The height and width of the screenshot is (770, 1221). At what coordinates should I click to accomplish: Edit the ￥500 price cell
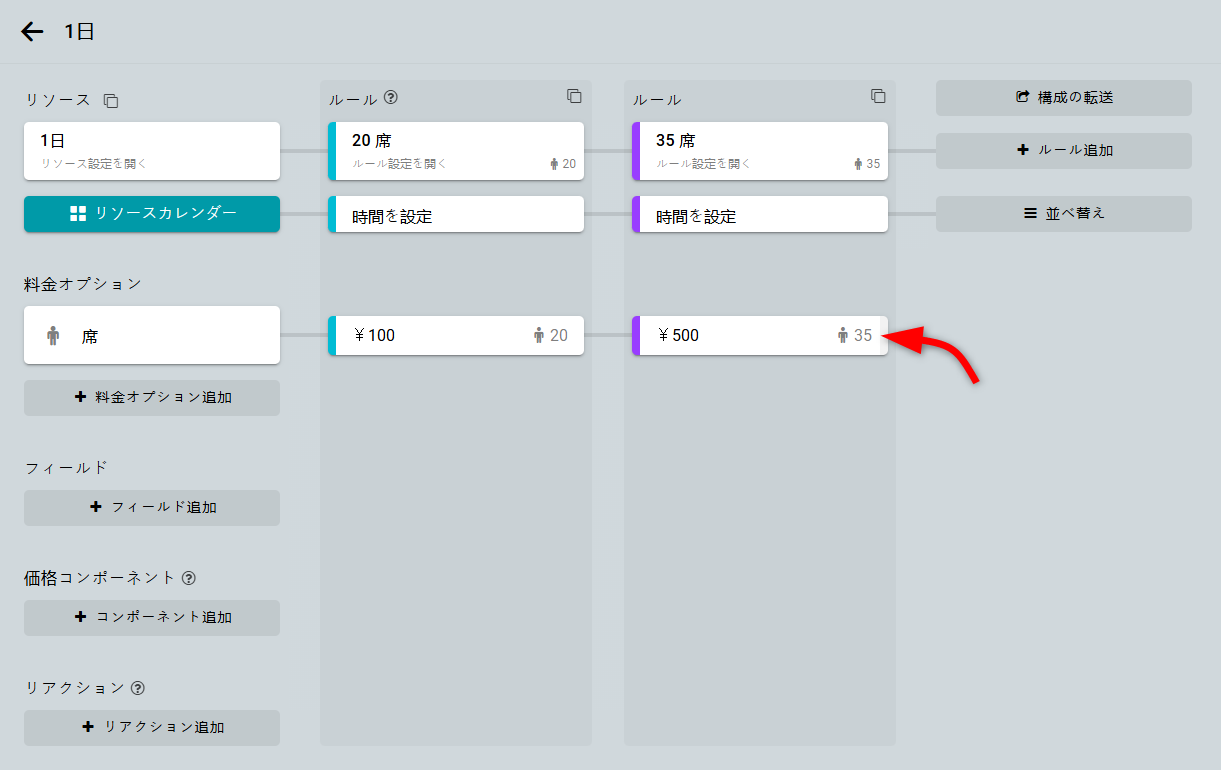coord(760,336)
